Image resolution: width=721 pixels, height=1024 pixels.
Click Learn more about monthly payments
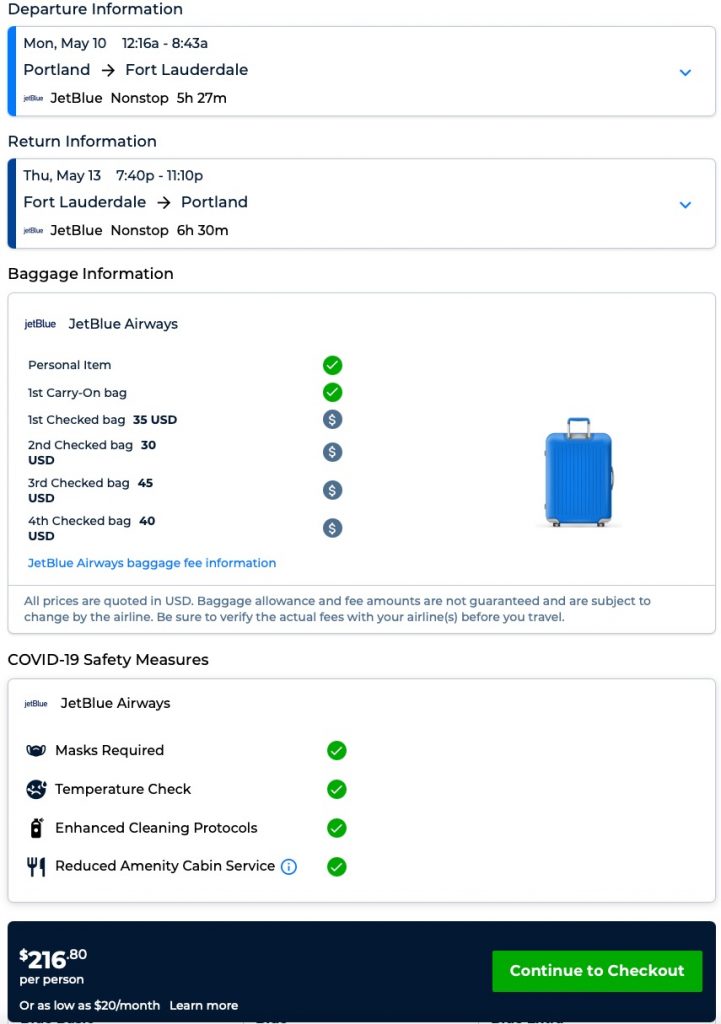(x=203, y=1005)
